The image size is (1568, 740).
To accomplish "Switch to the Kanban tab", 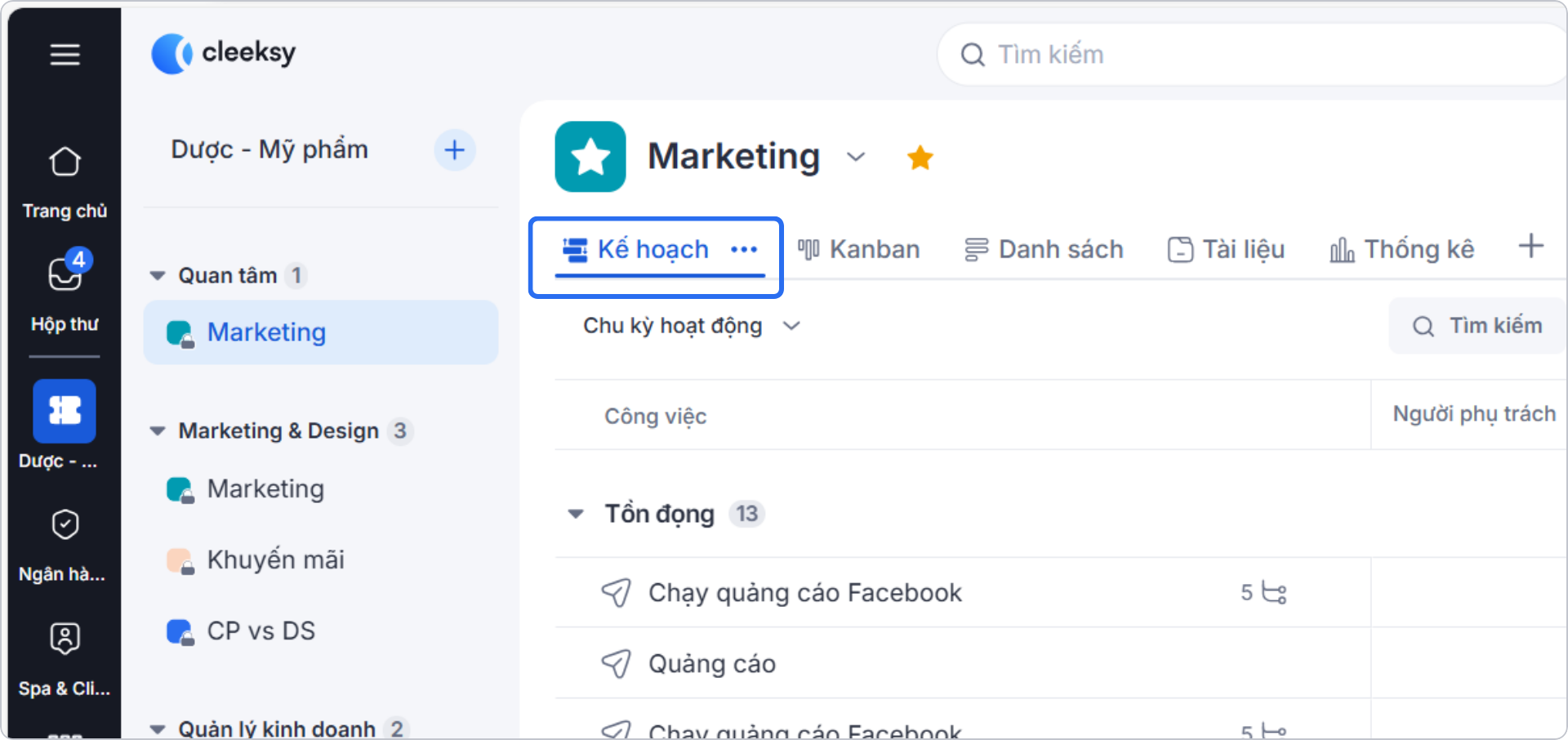I will [x=859, y=249].
